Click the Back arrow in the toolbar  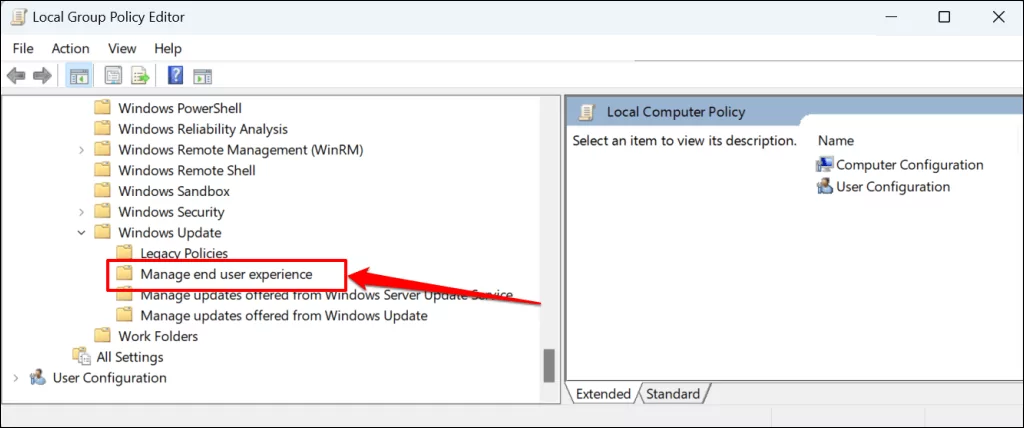(16, 76)
